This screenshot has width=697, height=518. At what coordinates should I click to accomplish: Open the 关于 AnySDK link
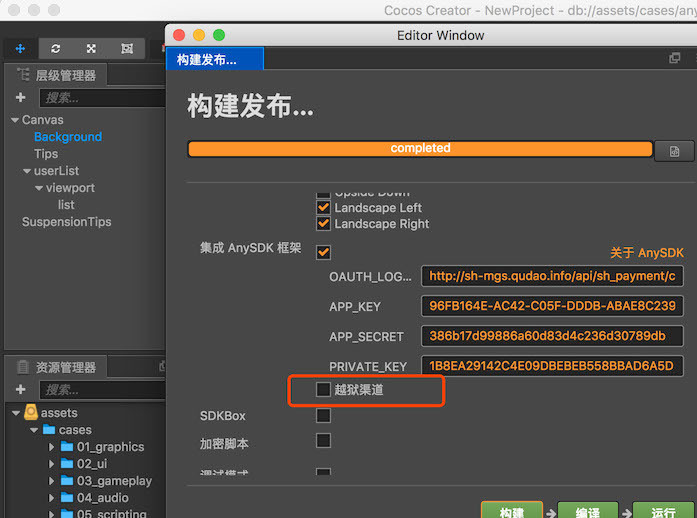click(647, 253)
